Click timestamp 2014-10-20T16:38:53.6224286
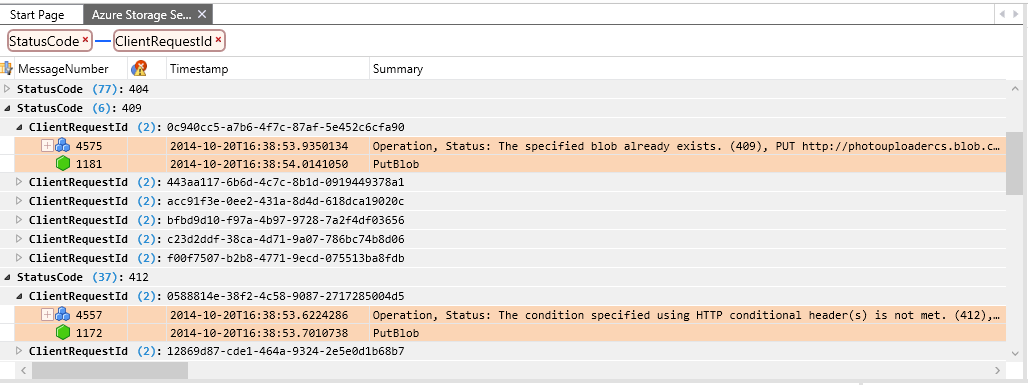 click(259, 314)
